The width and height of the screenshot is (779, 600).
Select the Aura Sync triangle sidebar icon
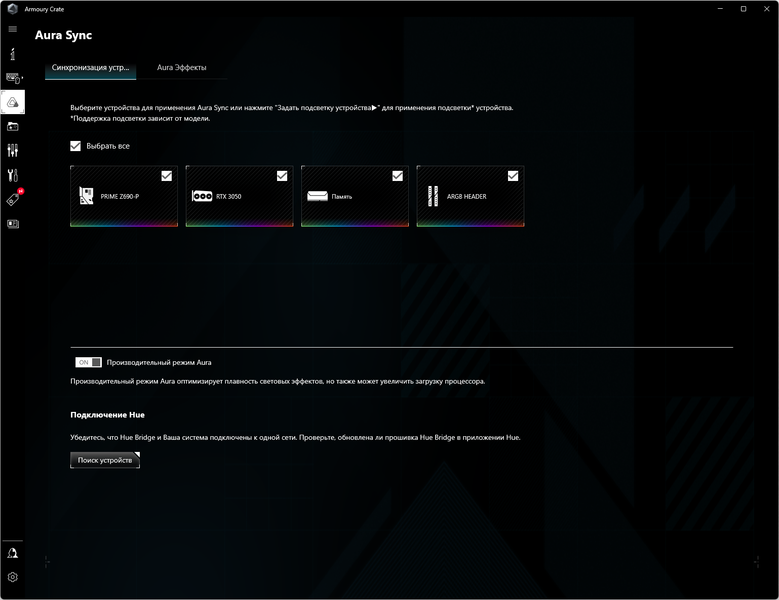(13, 102)
